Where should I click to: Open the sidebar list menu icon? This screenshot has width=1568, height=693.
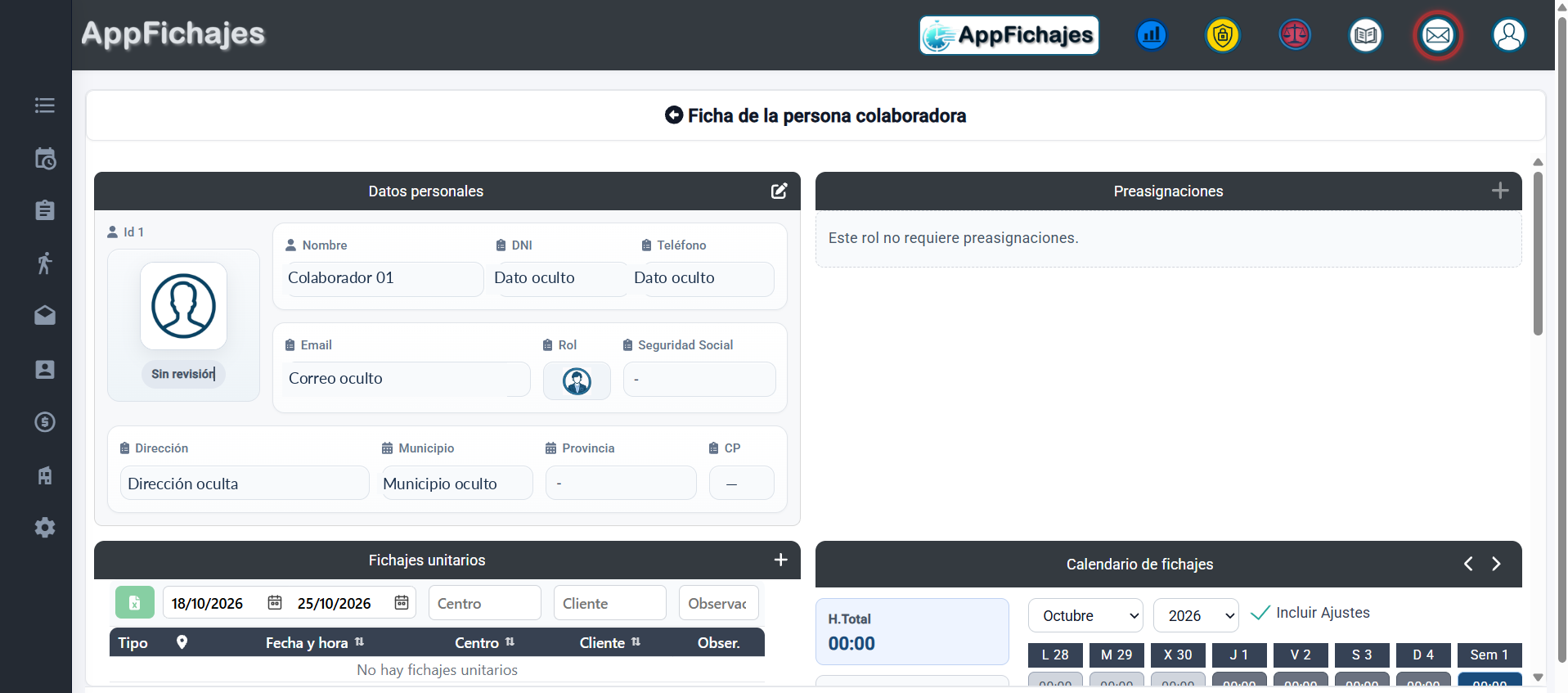tap(45, 106)
